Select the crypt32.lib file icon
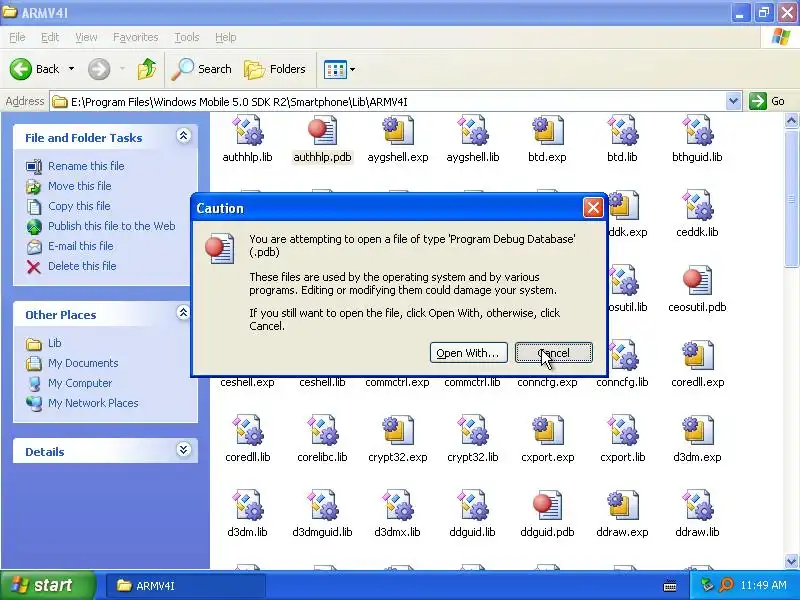Image resolution: width=800 pixels, height=600 pixels. point(472,431)
